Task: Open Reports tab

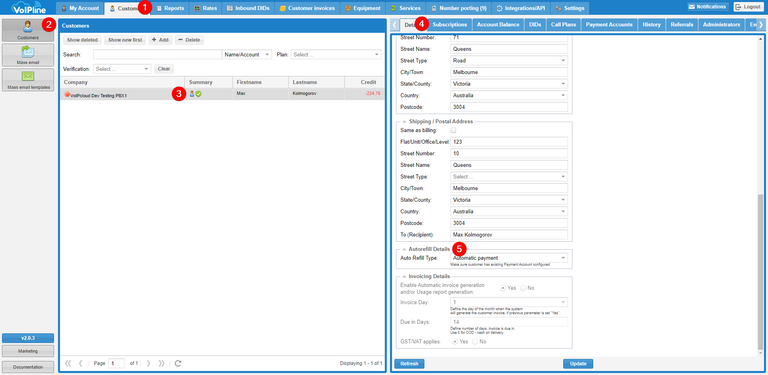Action: coord(170,8)
